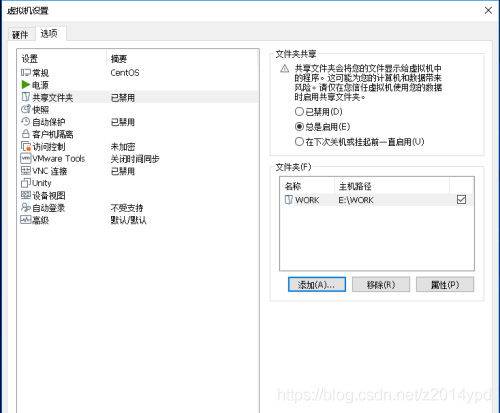Click the 客户机隔离 lock icon
This screenshot has height=413, width=500.
tap(26, 134)
